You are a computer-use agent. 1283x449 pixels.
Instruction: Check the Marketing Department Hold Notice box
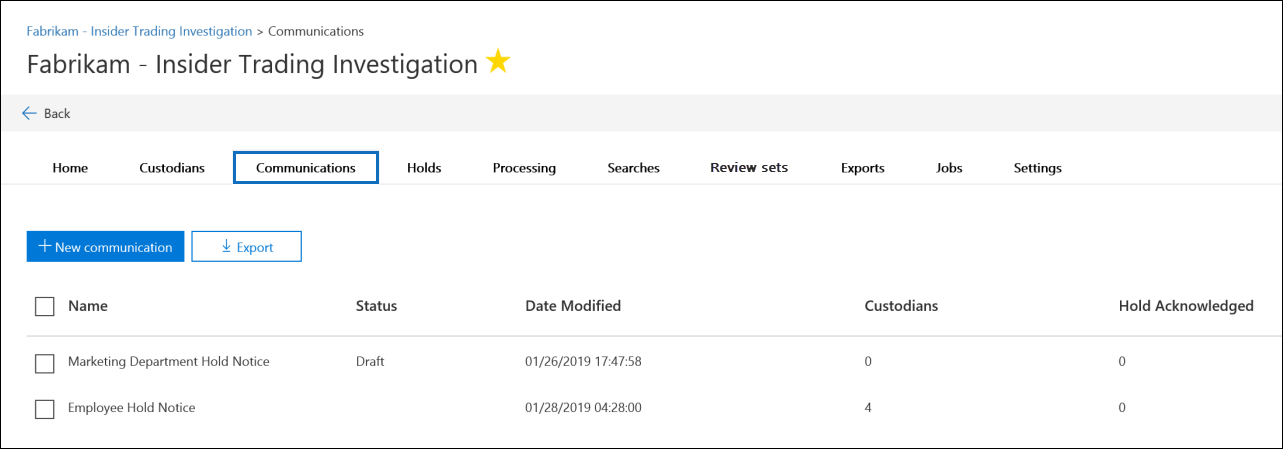(44, 364)
